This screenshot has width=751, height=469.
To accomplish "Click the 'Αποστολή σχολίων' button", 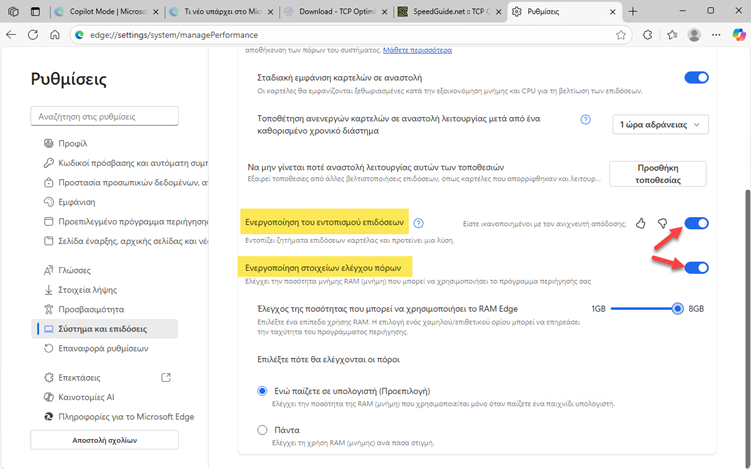I will pos(104,440).
